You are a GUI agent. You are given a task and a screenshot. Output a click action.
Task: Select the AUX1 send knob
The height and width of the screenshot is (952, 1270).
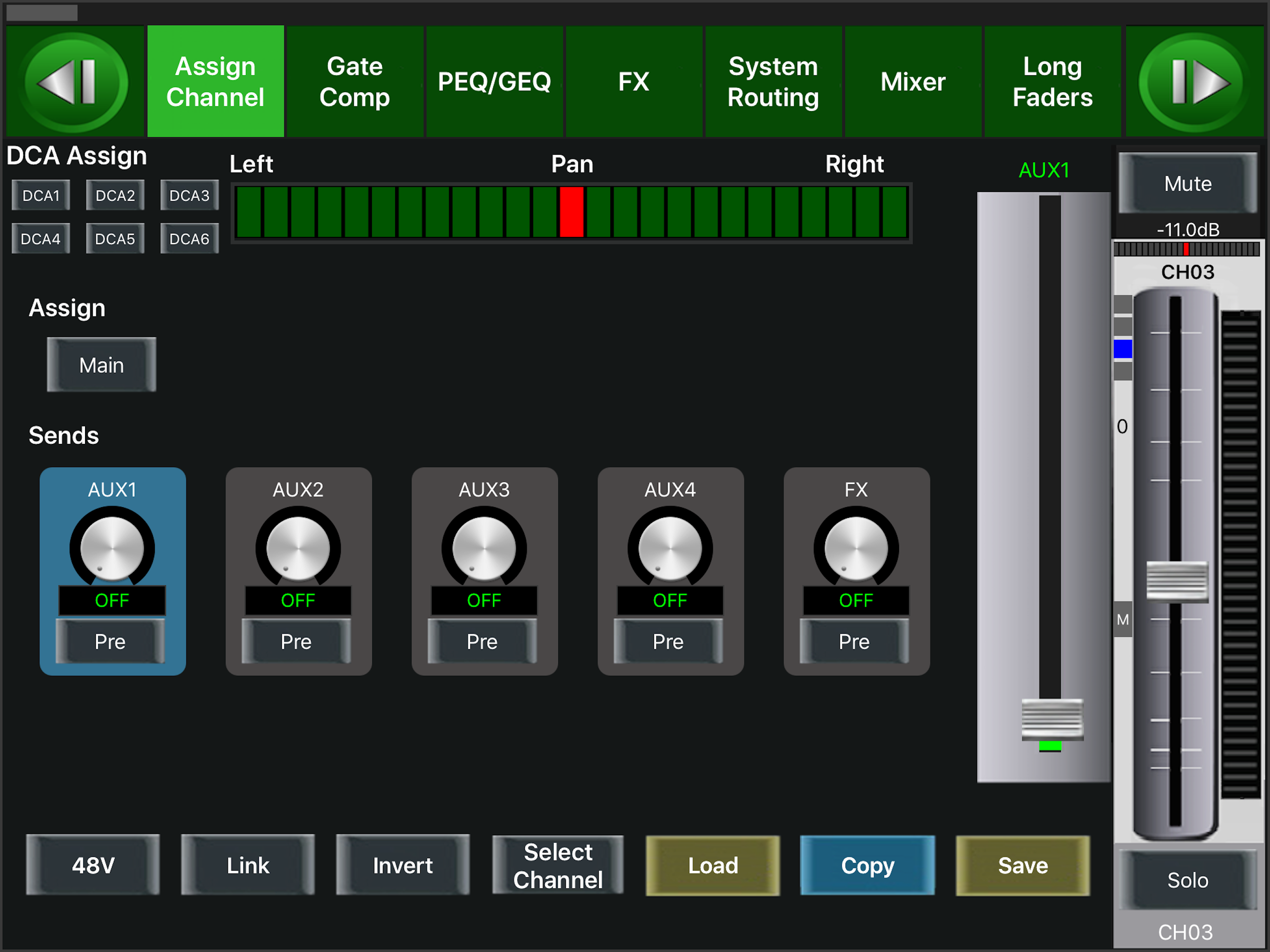tap(112, 549)
